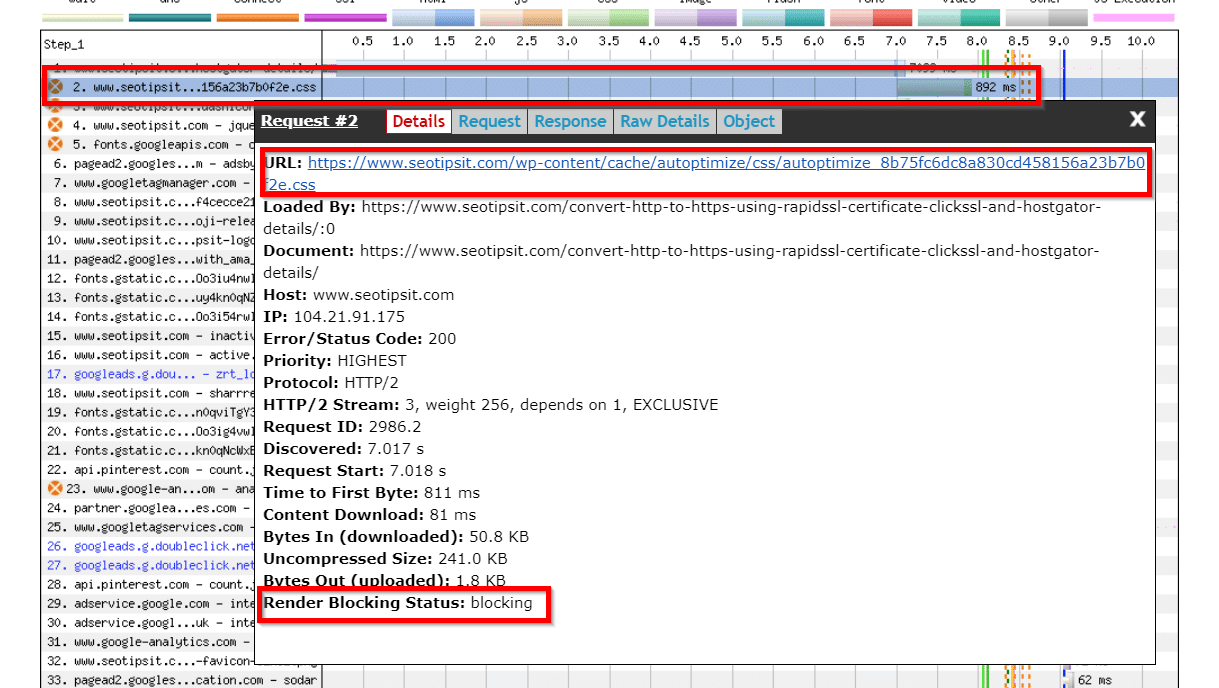Select request 17 googleads doubleclick row
The width and height of the screenshot is (1219, 688).
click(x=150, y=374)
